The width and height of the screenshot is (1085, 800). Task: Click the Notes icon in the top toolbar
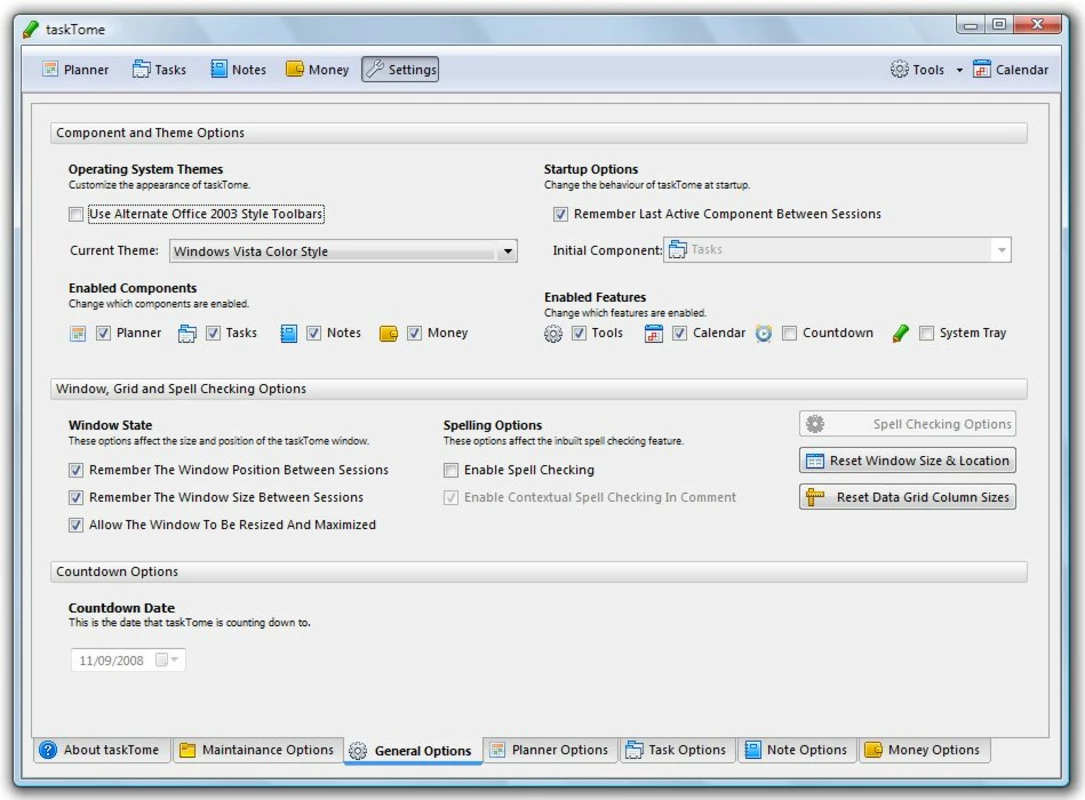click(x=219, y=69)
